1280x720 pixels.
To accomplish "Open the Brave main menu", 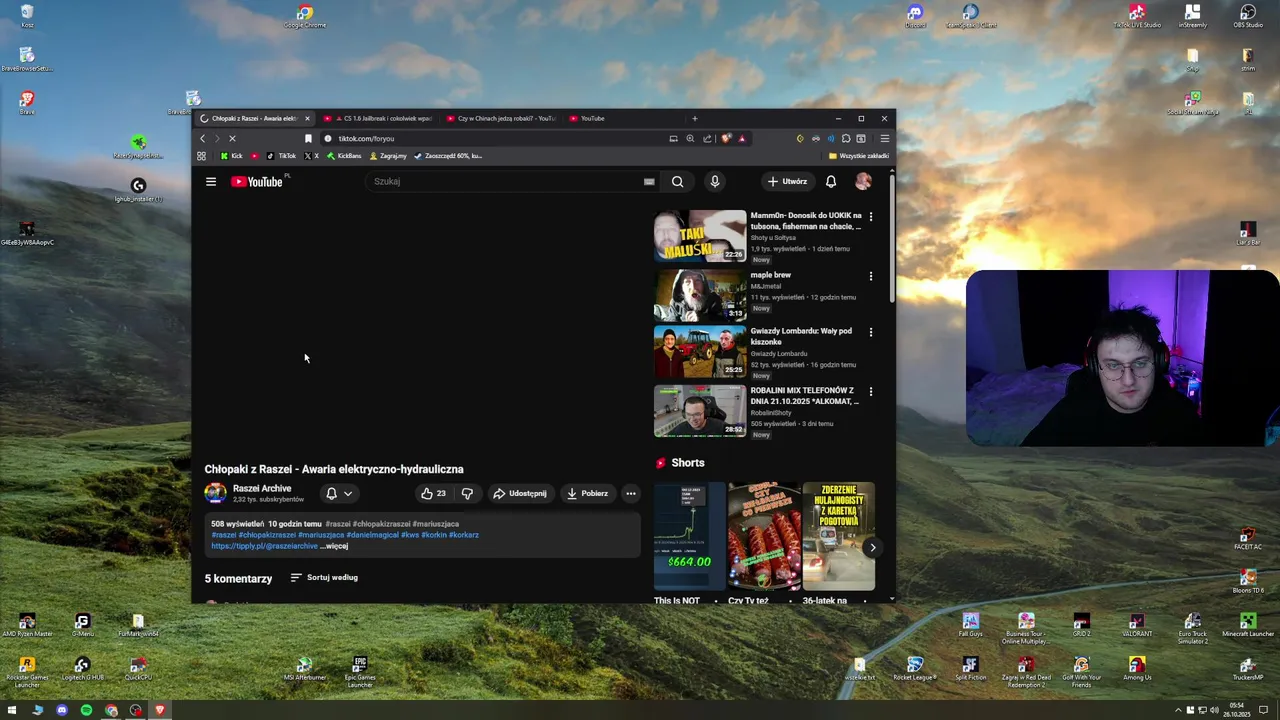I will click(x=884, y=139).
